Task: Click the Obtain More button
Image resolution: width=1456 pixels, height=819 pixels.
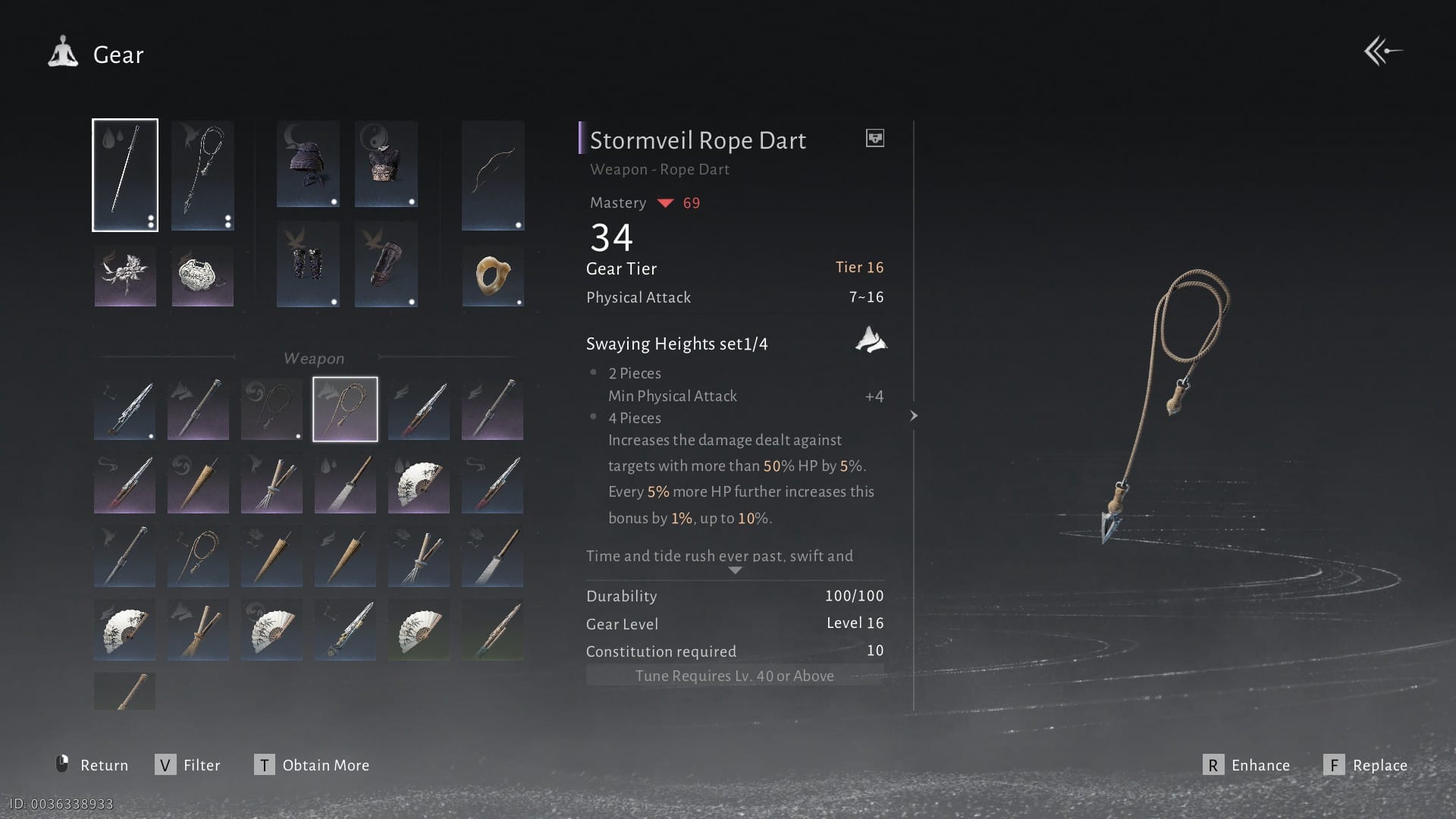Action: point(312,765)
